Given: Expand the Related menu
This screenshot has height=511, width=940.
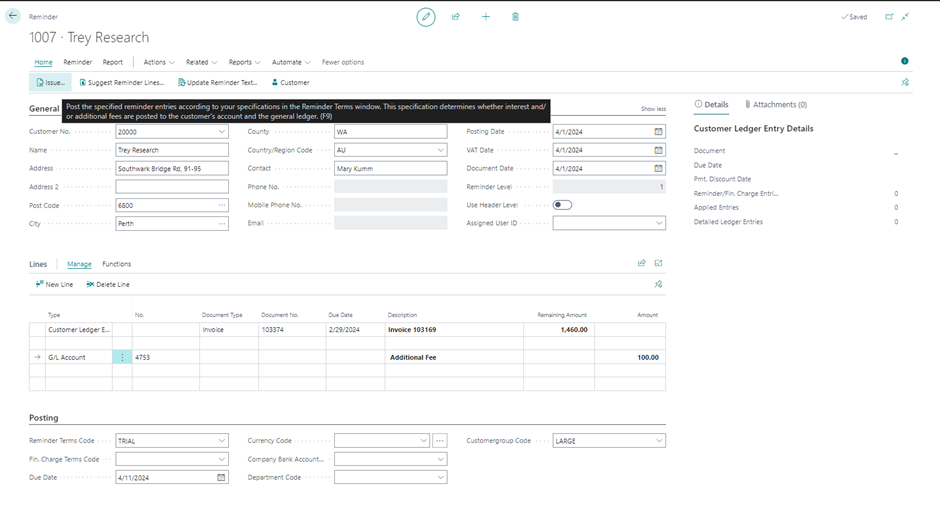Looking at the screenshot, I should tap(201, 62).
